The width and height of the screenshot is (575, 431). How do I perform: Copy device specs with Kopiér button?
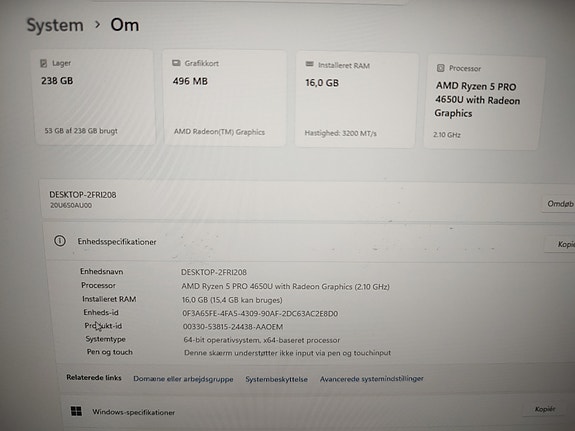561,244
